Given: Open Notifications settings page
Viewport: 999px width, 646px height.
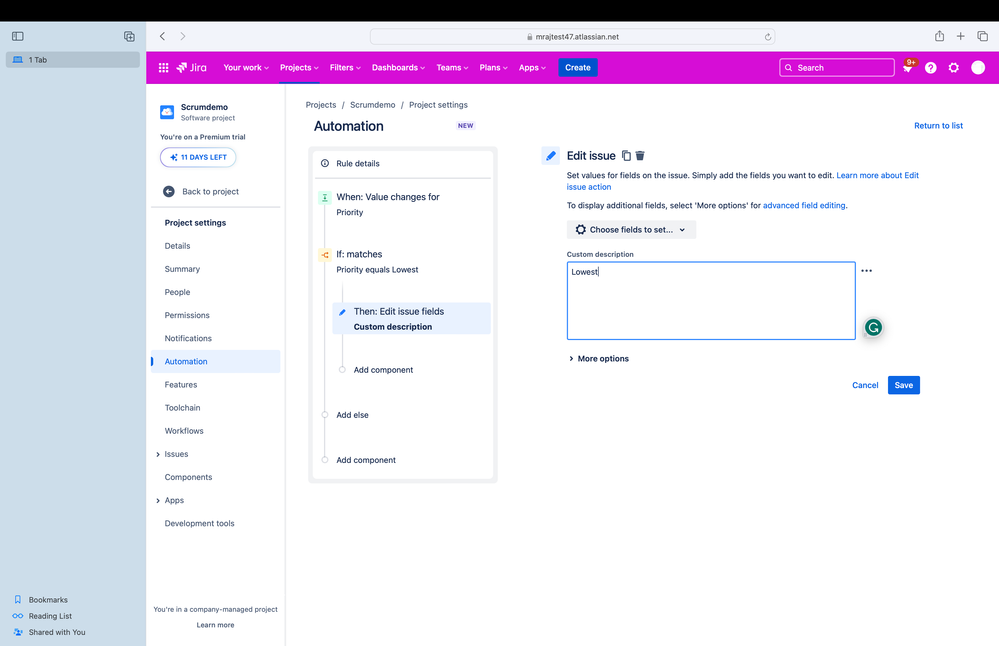Looking at the screenshot, I should pos(188,338).
